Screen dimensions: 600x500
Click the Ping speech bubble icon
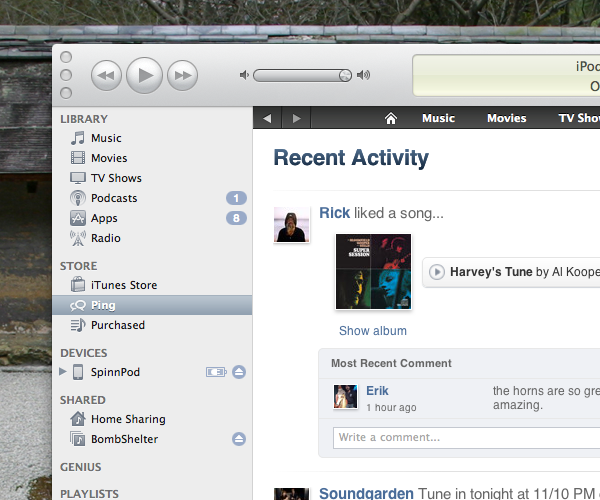click(78, 305)
